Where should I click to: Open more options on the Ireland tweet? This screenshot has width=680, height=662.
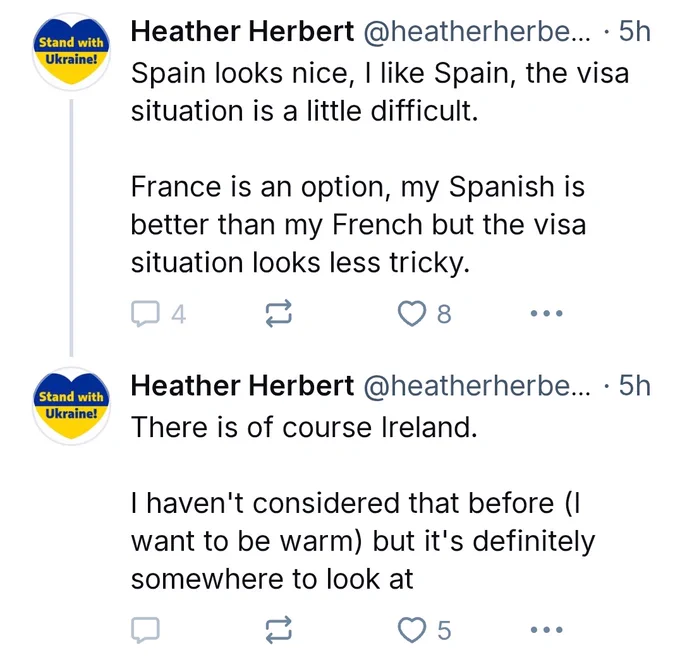(x=547, y=629)
